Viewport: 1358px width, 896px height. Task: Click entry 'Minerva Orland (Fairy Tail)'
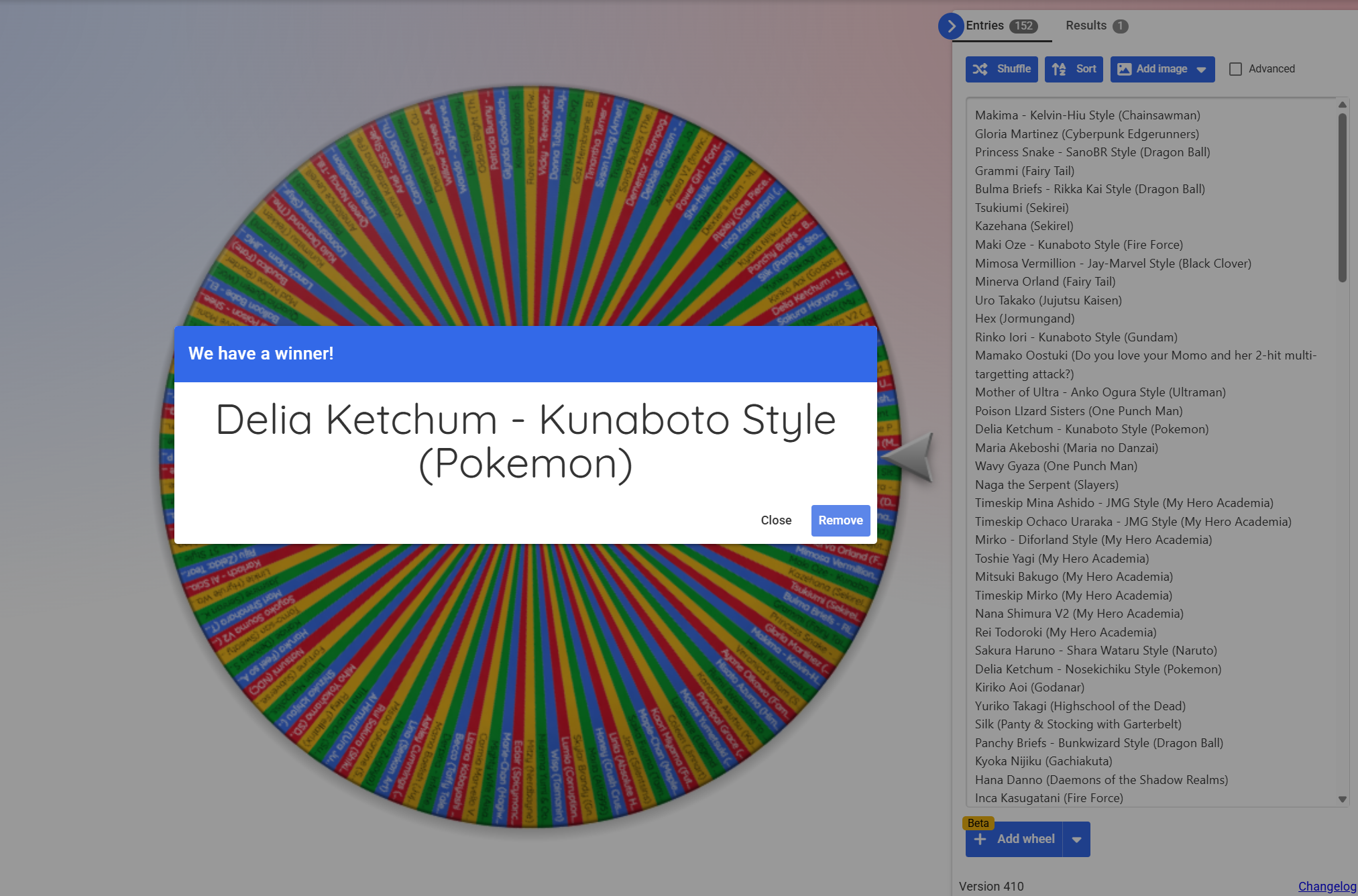(x=1045, y=282)
